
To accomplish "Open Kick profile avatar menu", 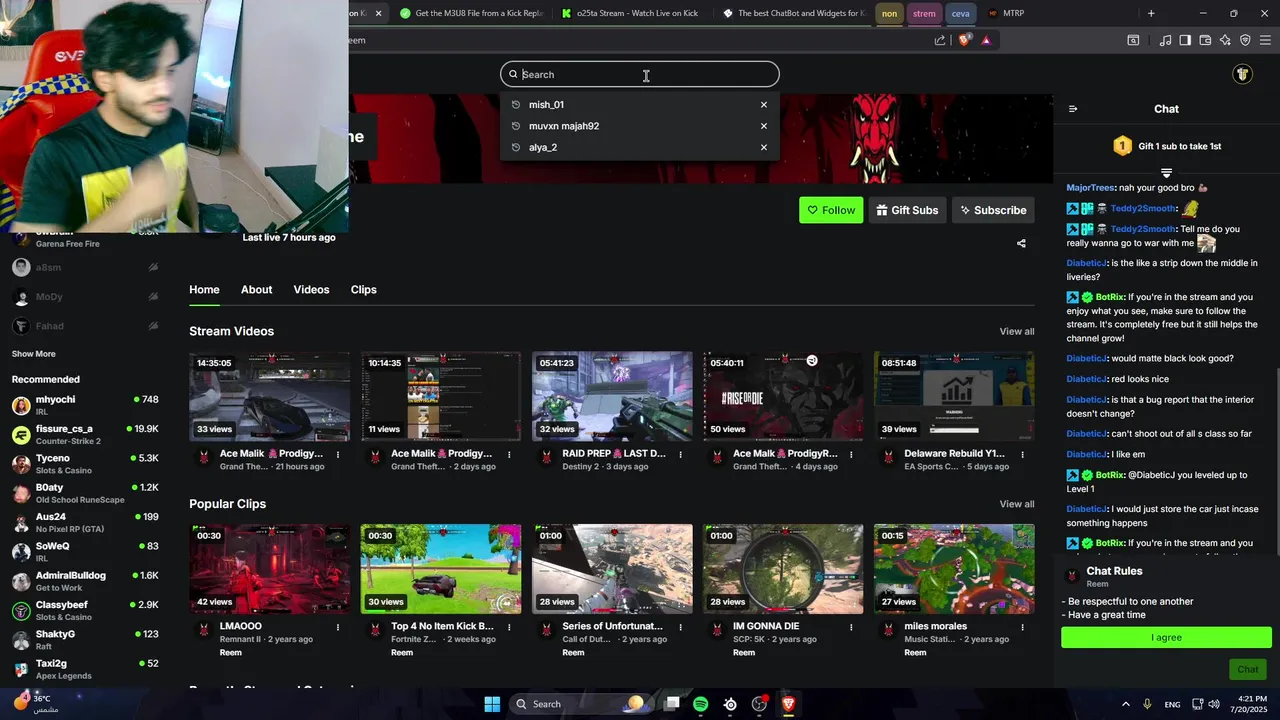I will [1242, 74].
